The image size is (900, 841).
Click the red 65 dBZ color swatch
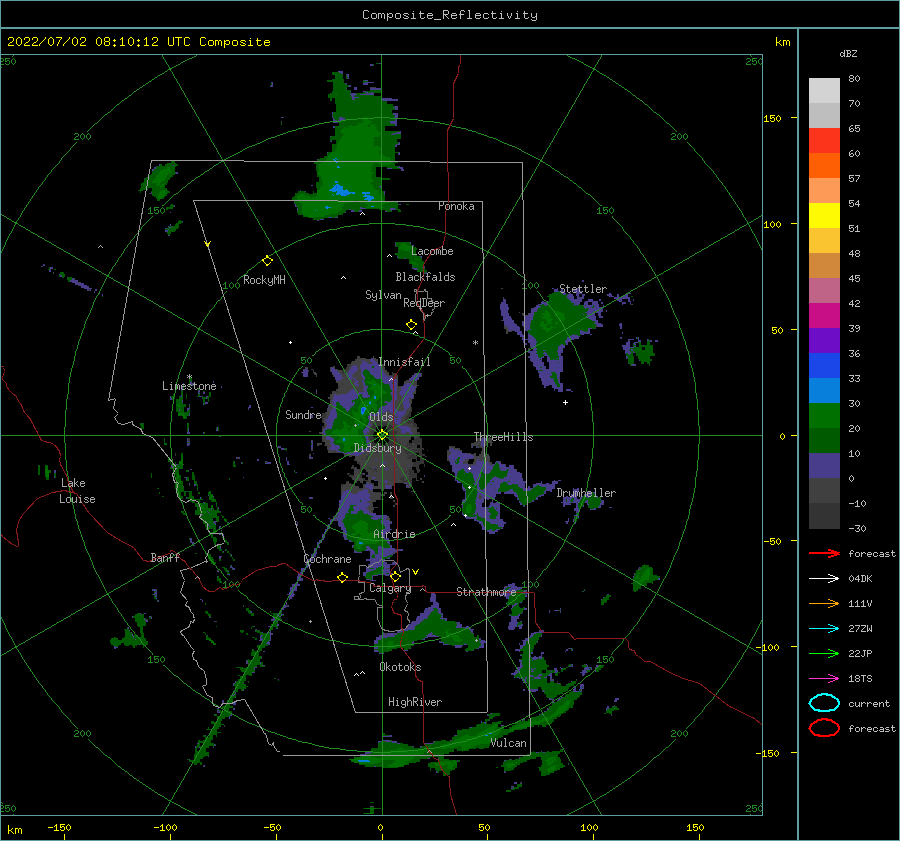click(824, 141)
